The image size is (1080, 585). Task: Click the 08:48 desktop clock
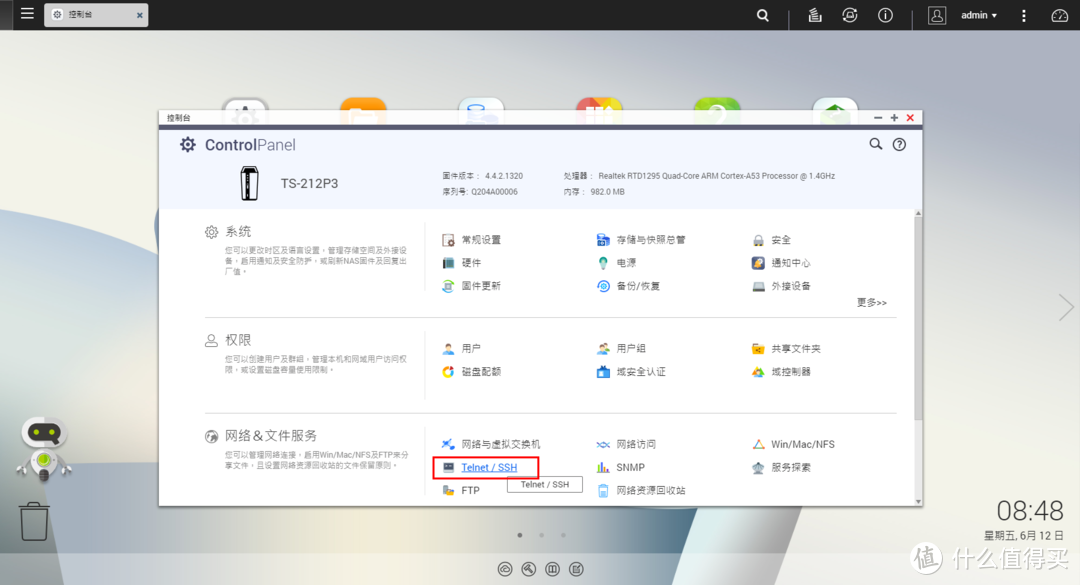(1030, 511)
